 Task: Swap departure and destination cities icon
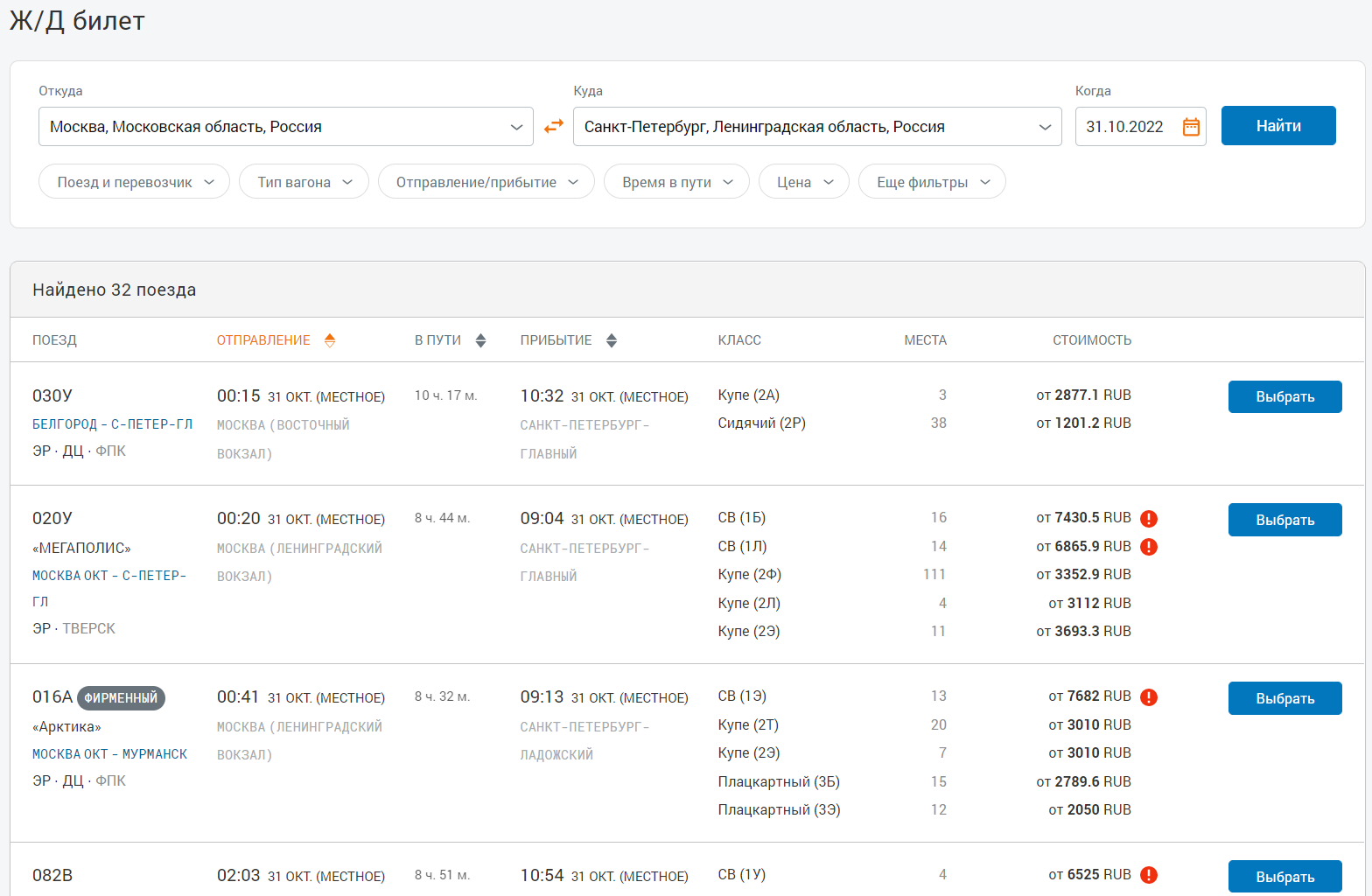[x=554, y=127]
